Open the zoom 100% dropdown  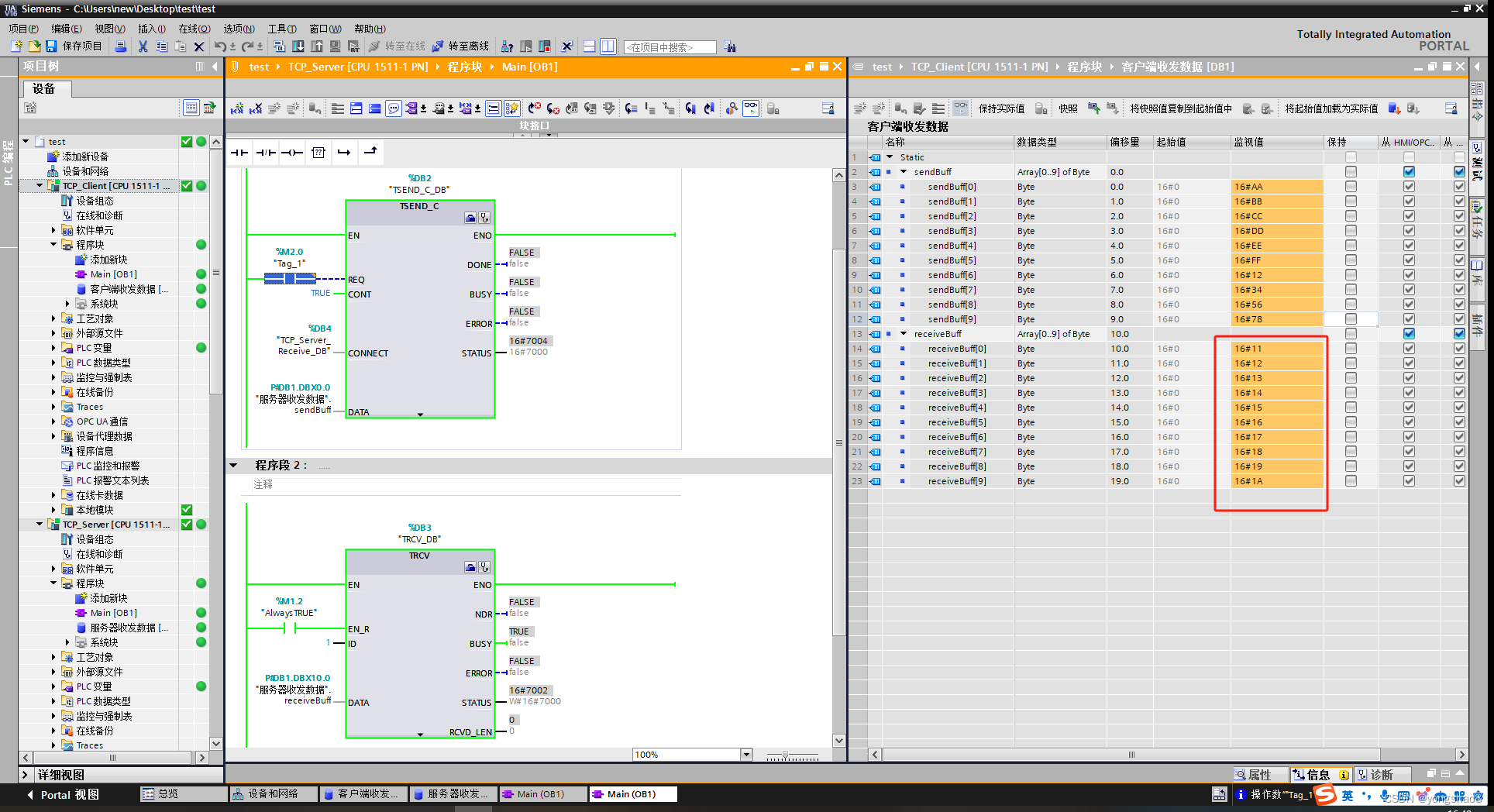[746, 755]
